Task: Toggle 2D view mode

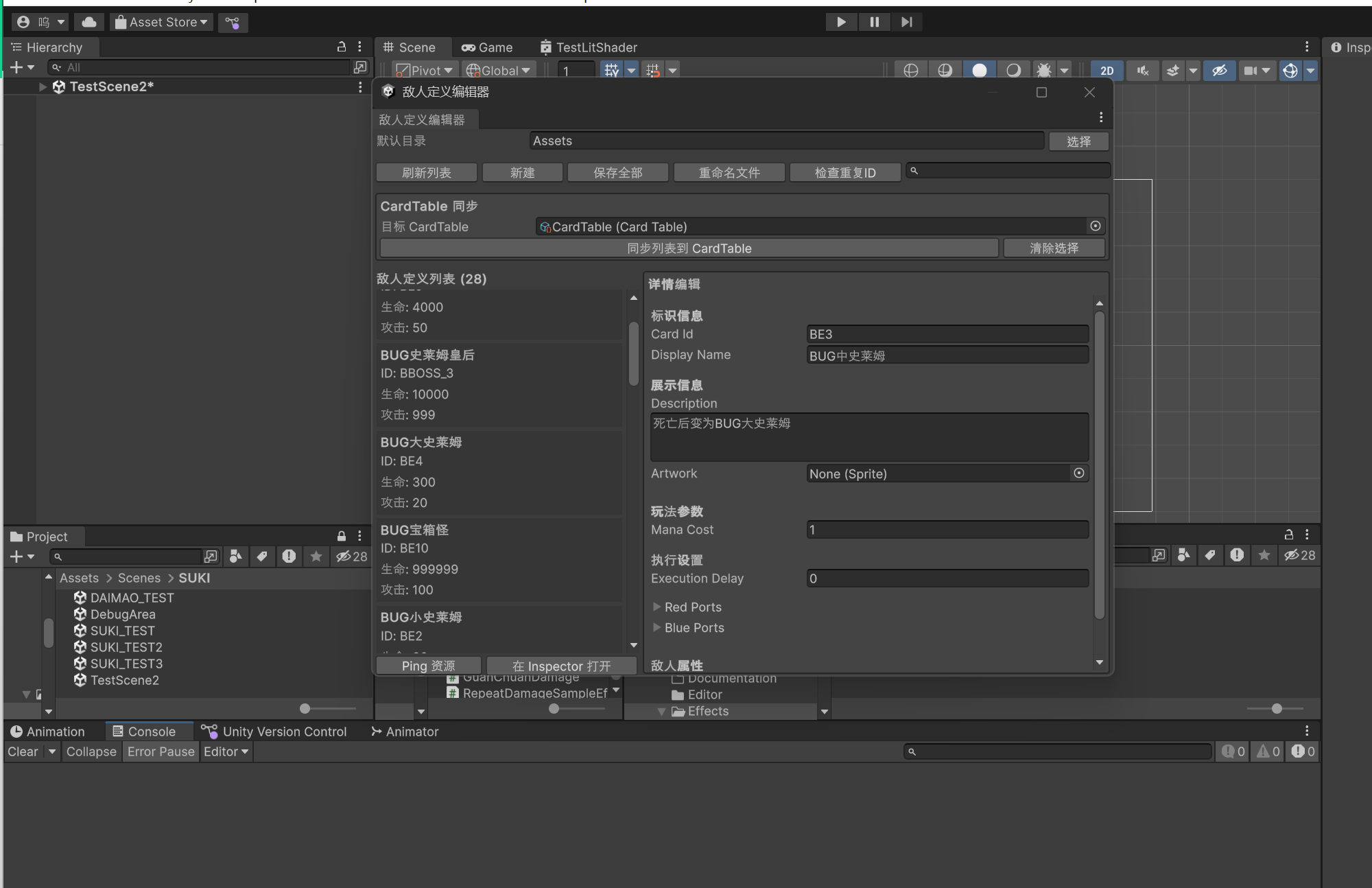Action: click(1107, 70)
